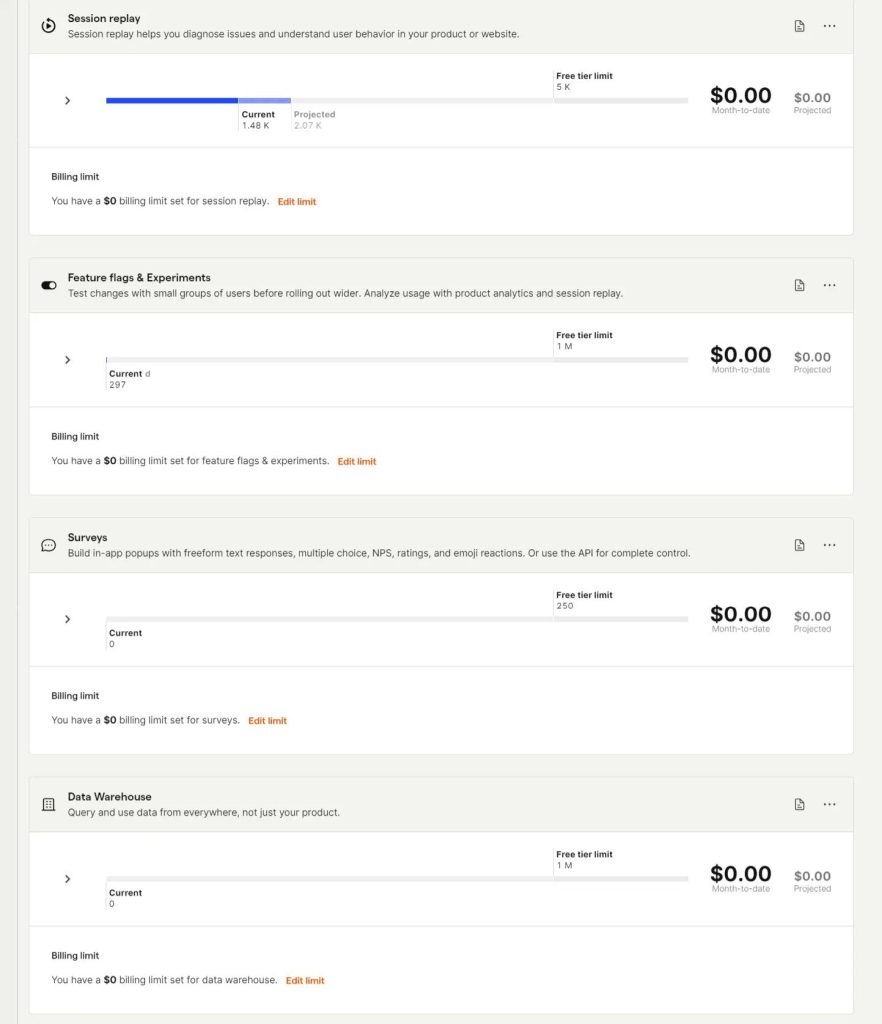Open the Session replay docs icon

799,26
